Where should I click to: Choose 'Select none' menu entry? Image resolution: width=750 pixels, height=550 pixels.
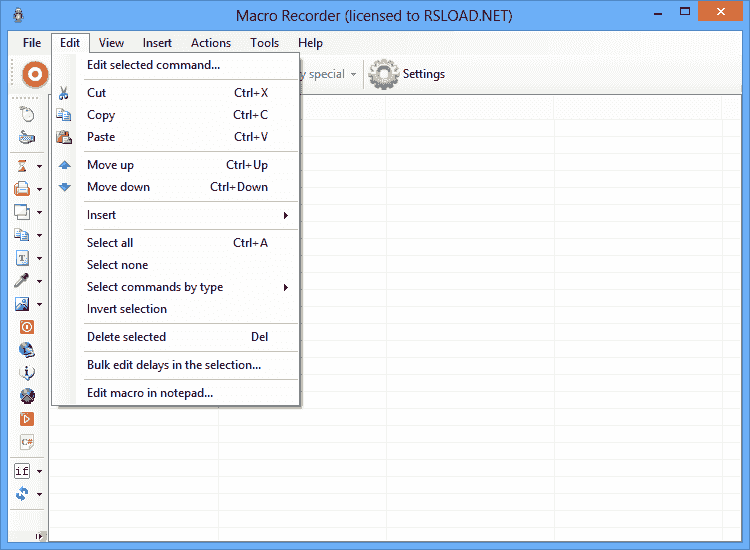pyautogui.click(x=176, y=265)
